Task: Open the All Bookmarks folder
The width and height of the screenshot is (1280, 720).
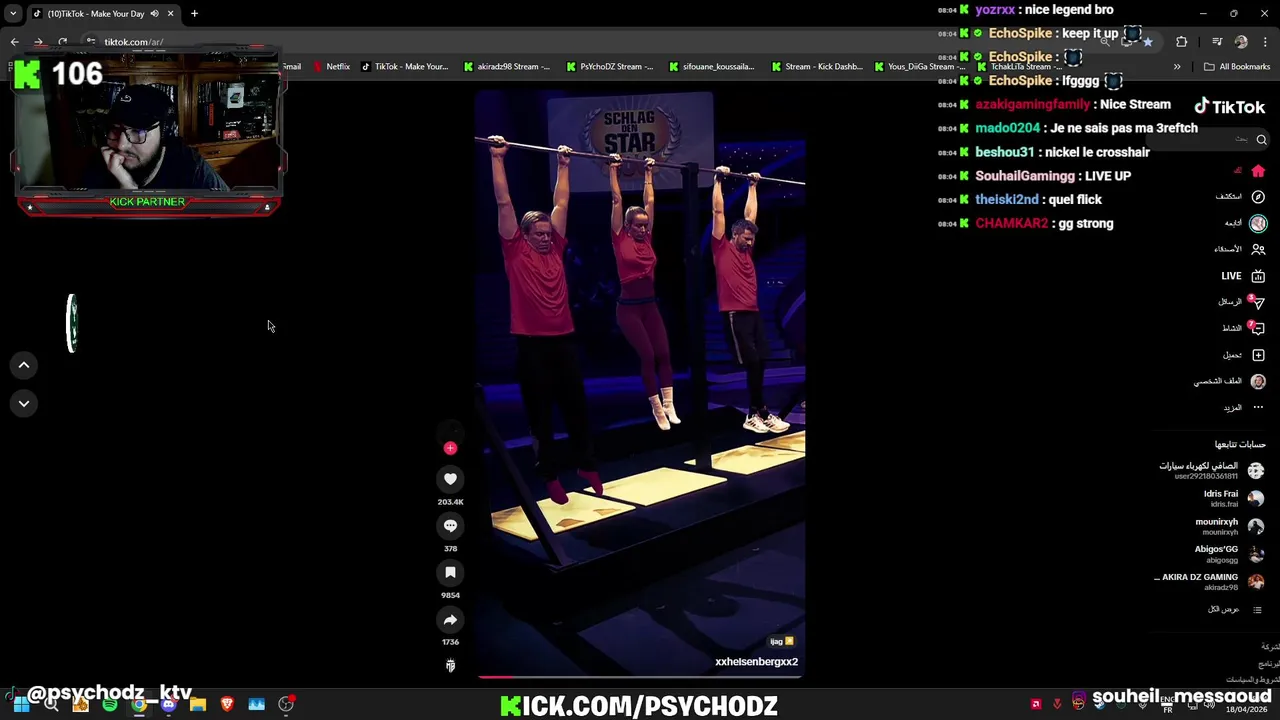Action: (1237, 67)
